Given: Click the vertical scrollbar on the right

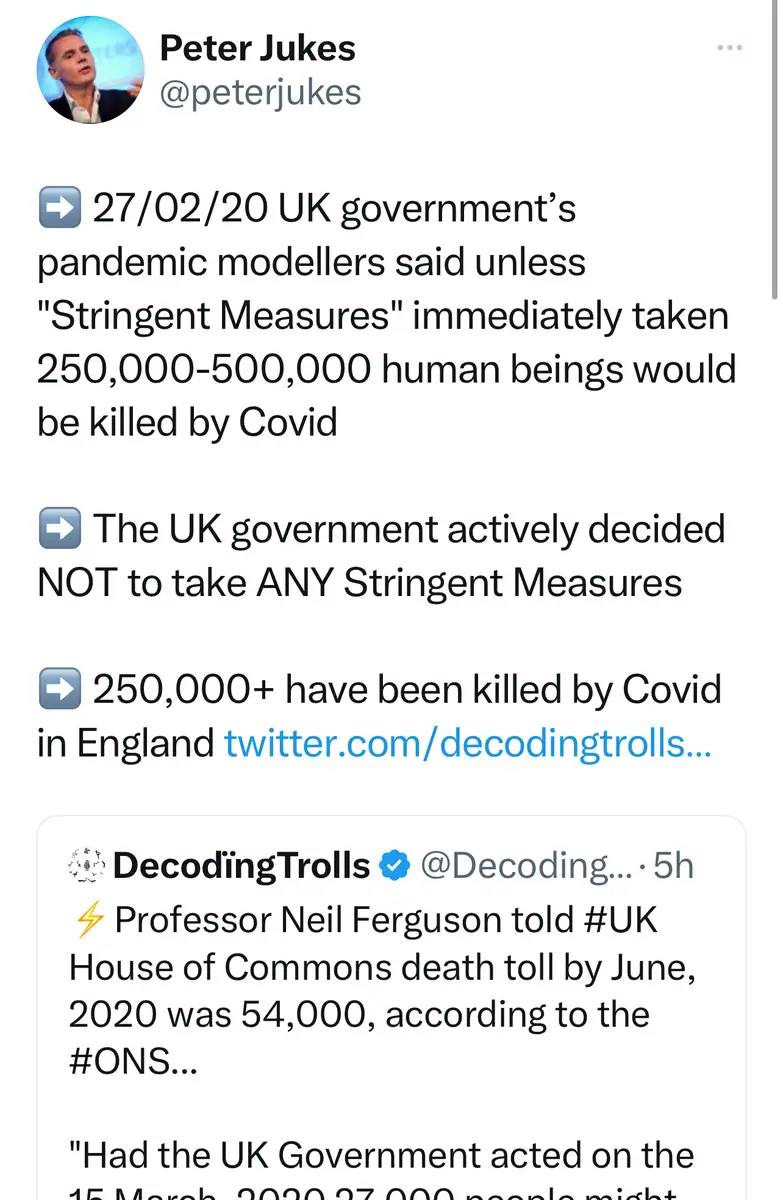Looking at the screenshot, I should point(776,150).
